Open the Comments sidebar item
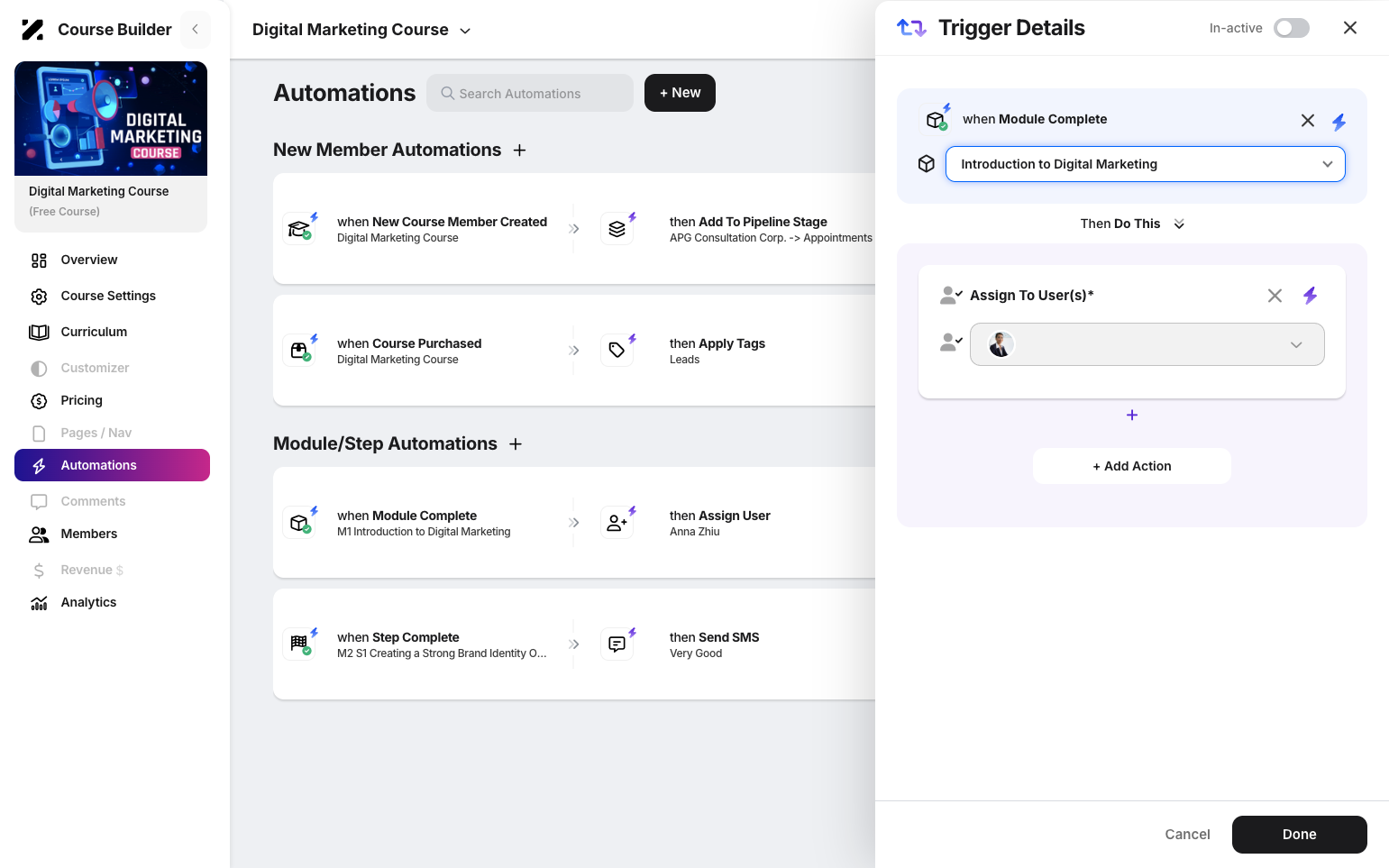This screenshot has height=868, width=1389. point(112,501)
